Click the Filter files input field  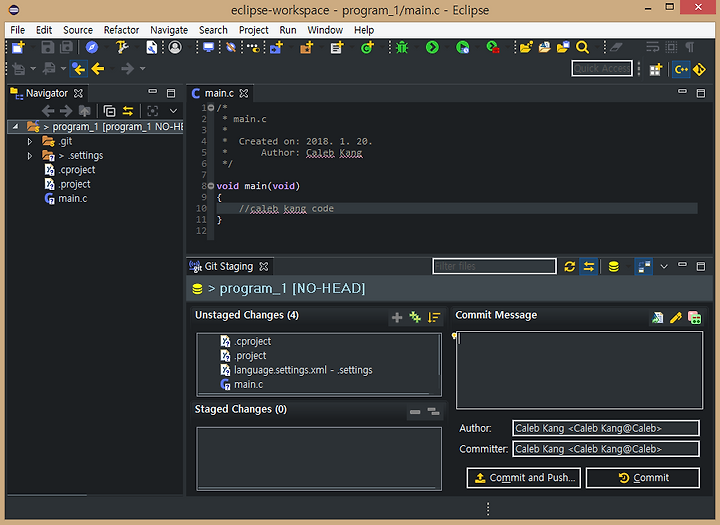click(494, 266)
